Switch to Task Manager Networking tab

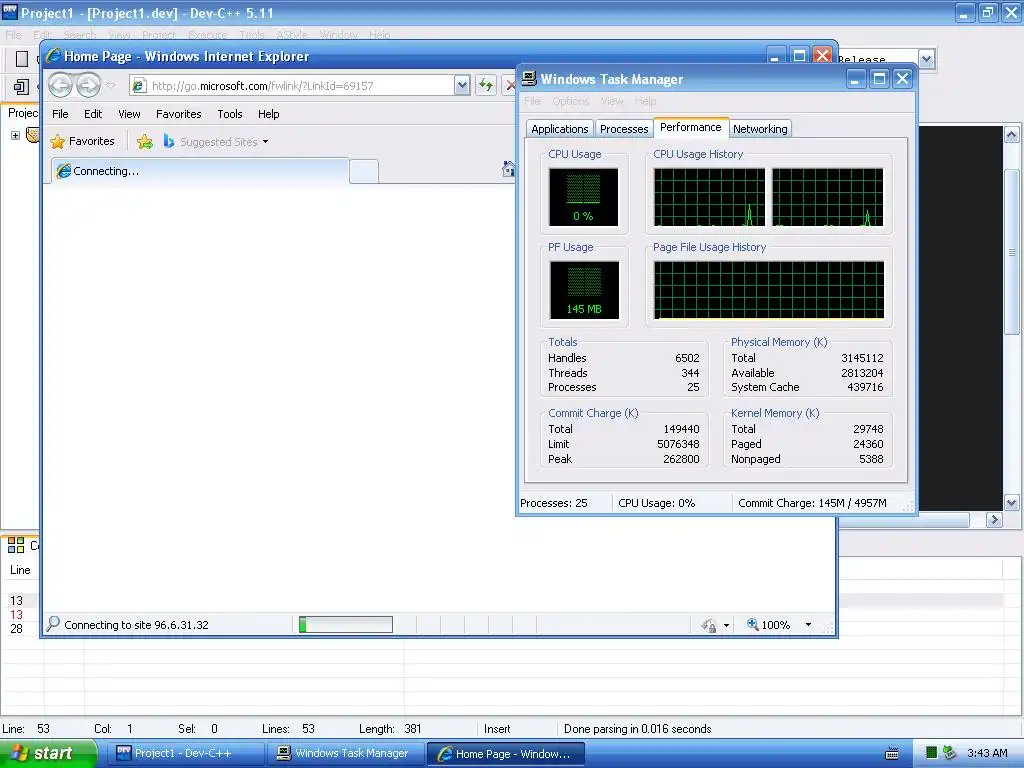tap(760, 129)
